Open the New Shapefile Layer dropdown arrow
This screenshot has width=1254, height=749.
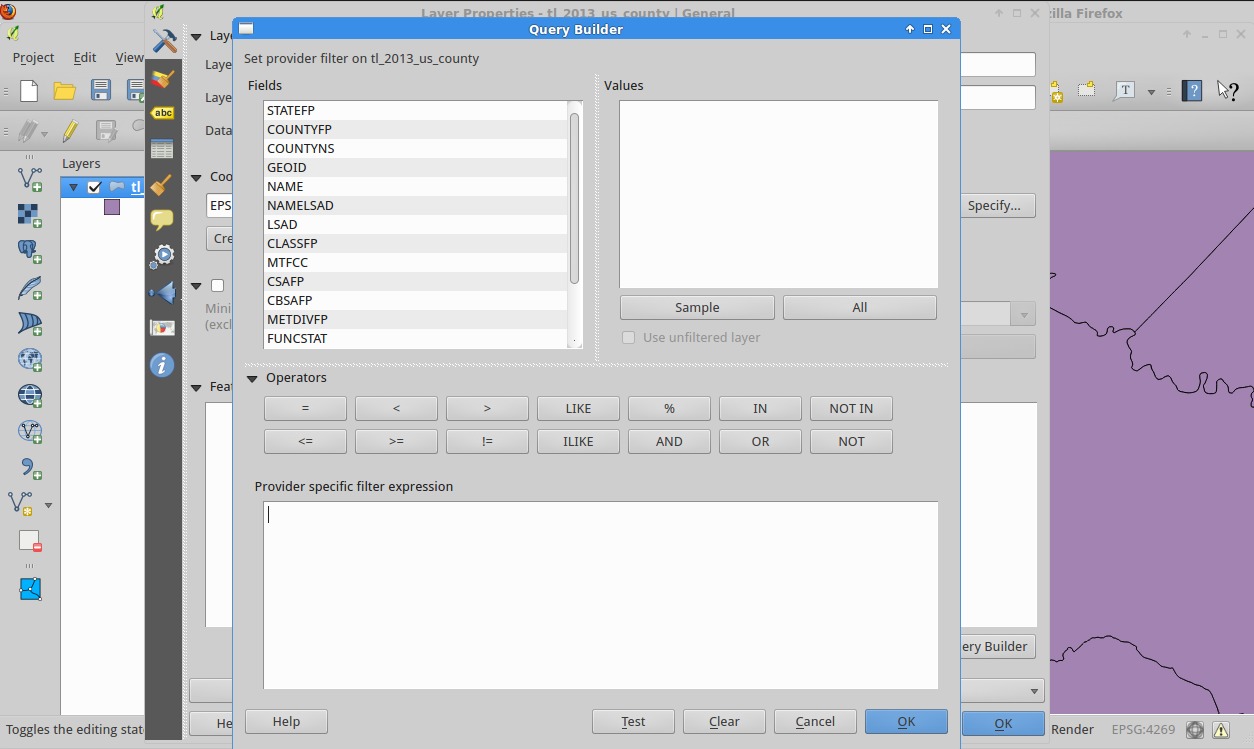48,505
